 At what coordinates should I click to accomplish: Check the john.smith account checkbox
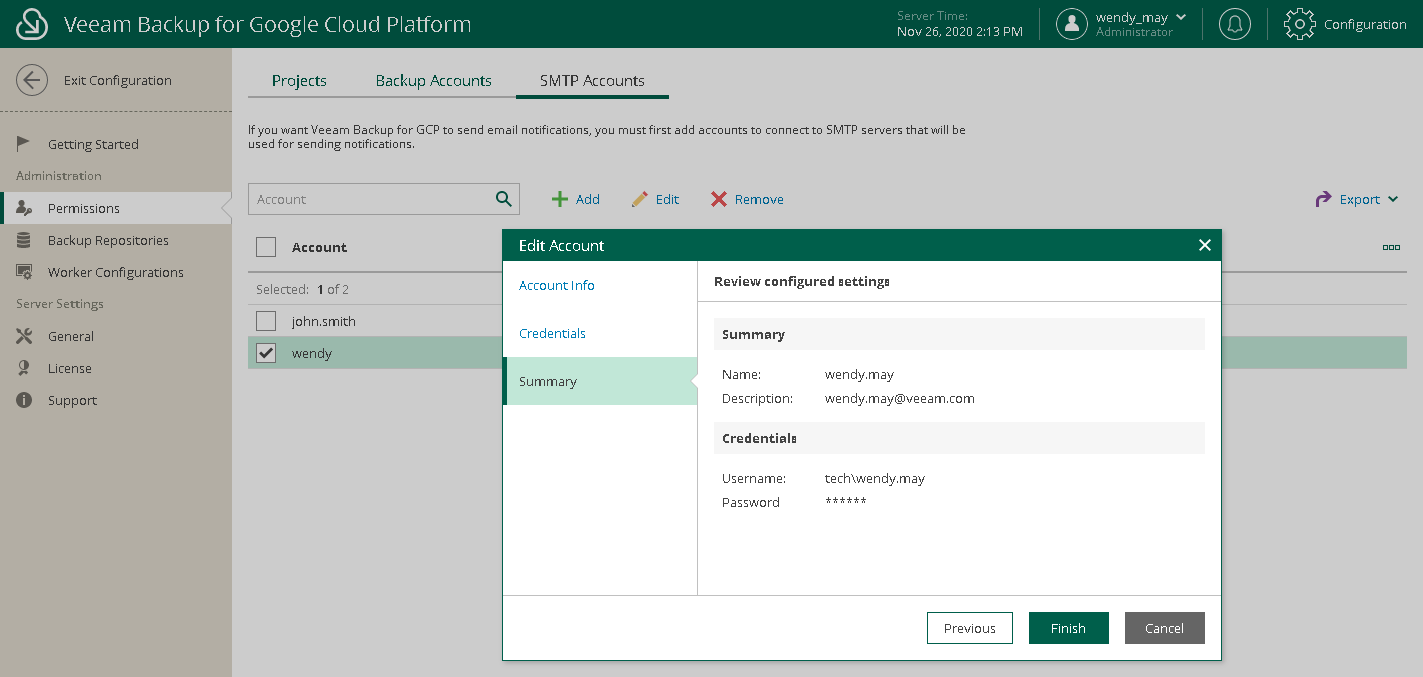(x=266, y=321)
